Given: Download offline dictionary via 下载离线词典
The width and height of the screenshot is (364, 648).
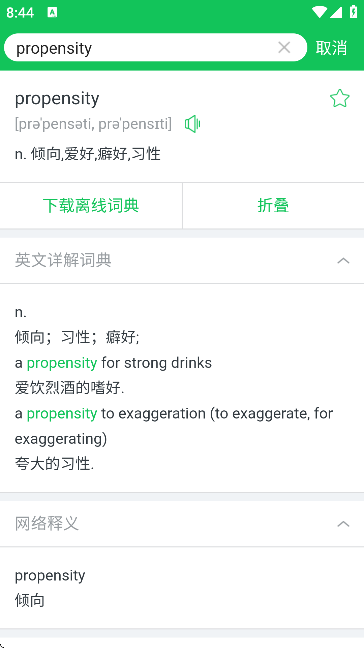Looking at the screenshot, I should click(91, 205).
